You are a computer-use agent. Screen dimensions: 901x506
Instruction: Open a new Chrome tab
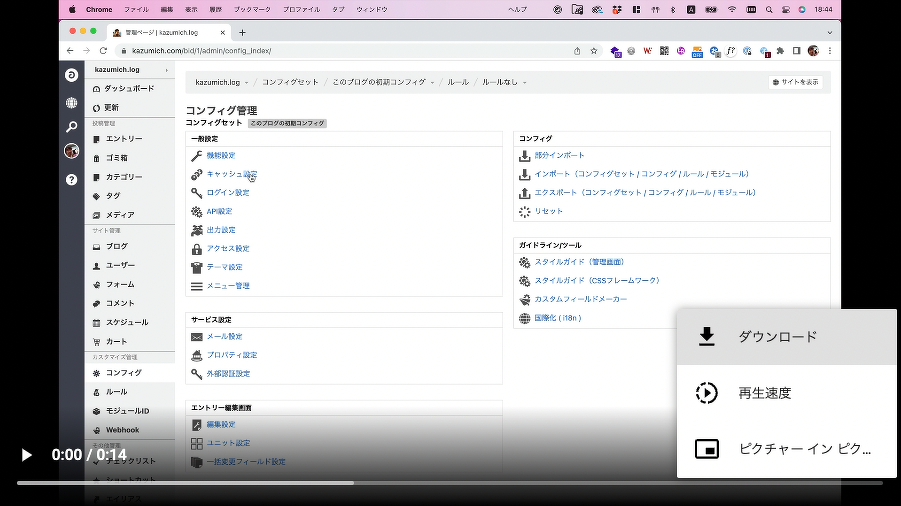(242, 33)
